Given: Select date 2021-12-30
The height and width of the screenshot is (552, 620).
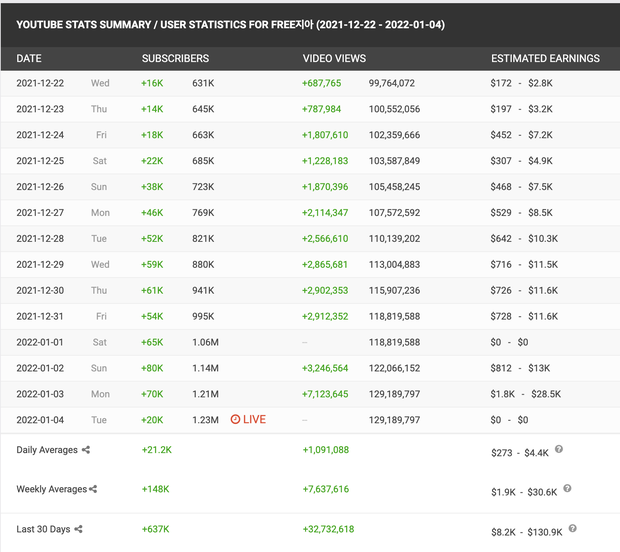Looking at the screenshot, I should point(40,290).
